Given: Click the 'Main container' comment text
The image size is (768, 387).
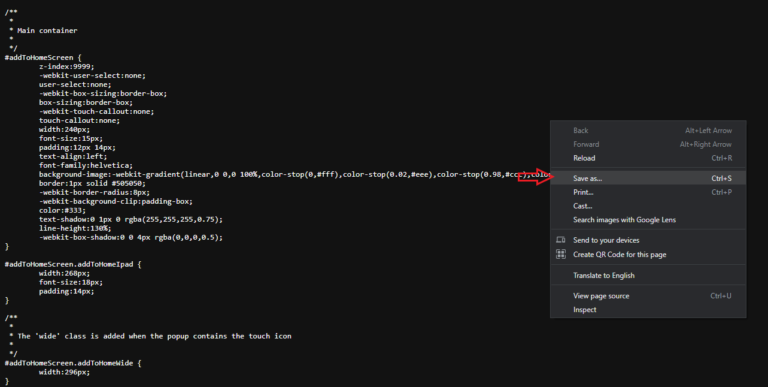Looking at the screenshot, I should tap(48, 30).
